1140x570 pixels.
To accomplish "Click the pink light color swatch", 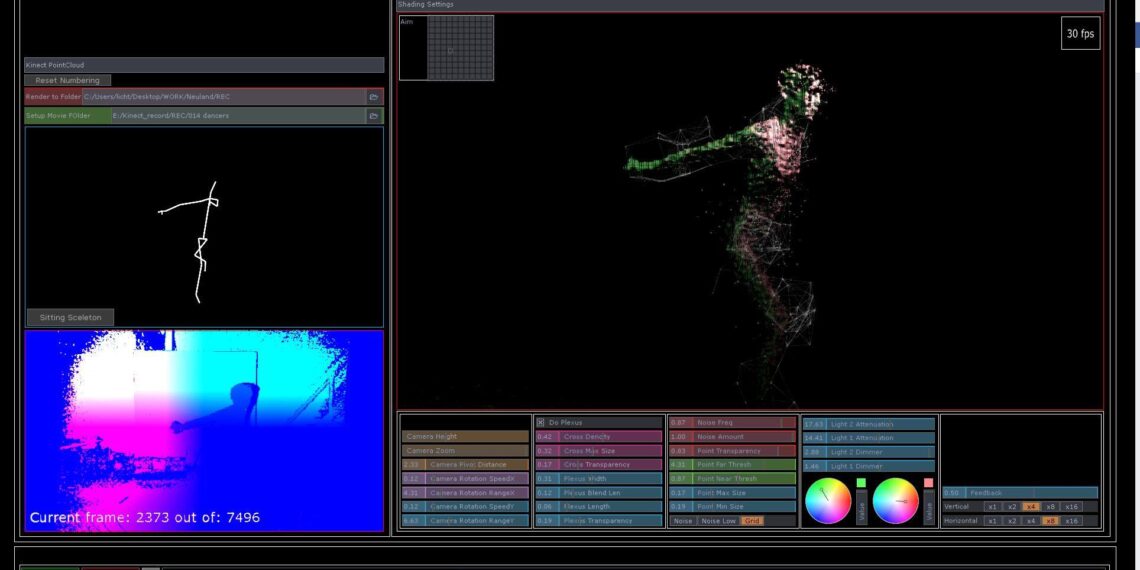I will point(928,484).
